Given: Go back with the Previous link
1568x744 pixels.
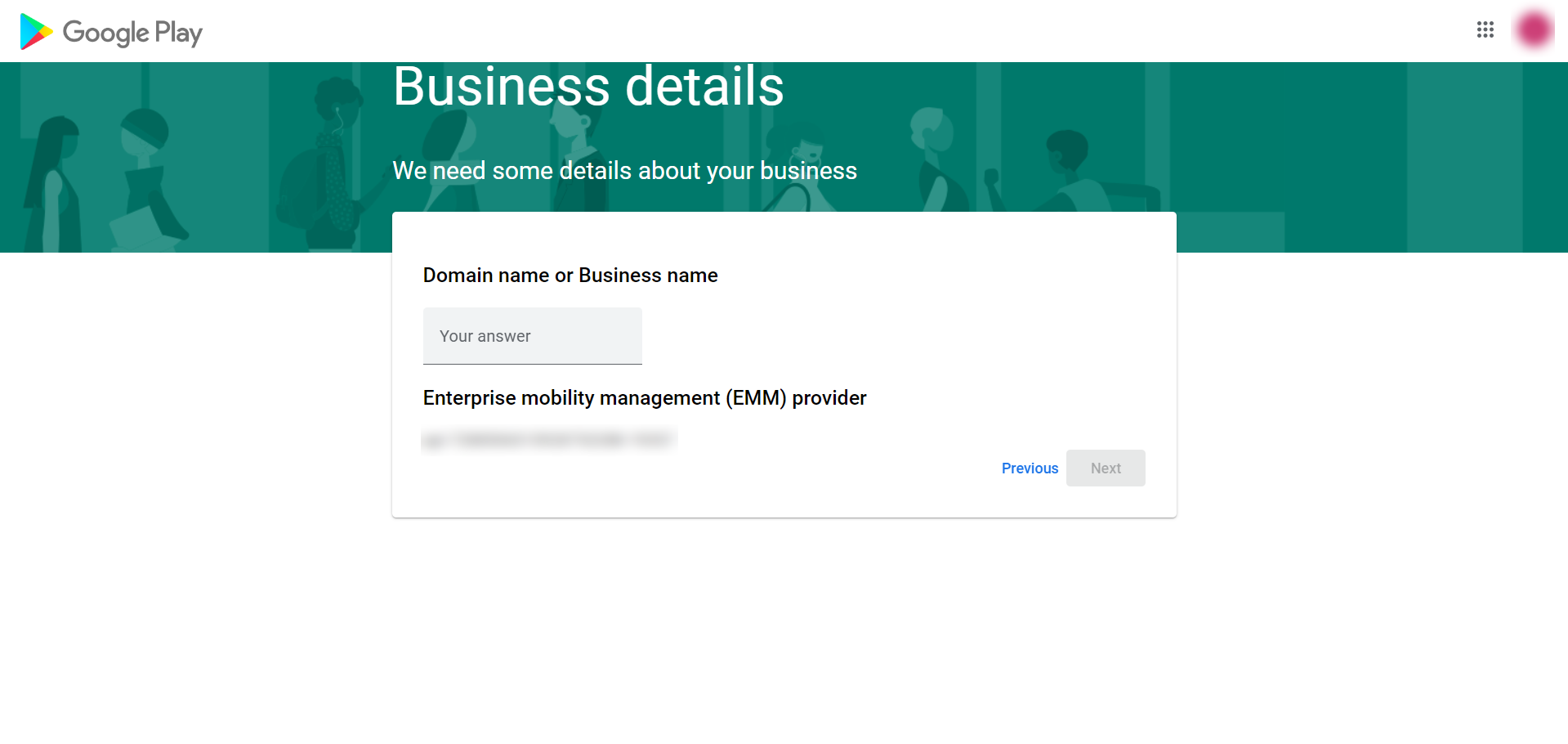Looking at the screenshot, I should 1030,468.
